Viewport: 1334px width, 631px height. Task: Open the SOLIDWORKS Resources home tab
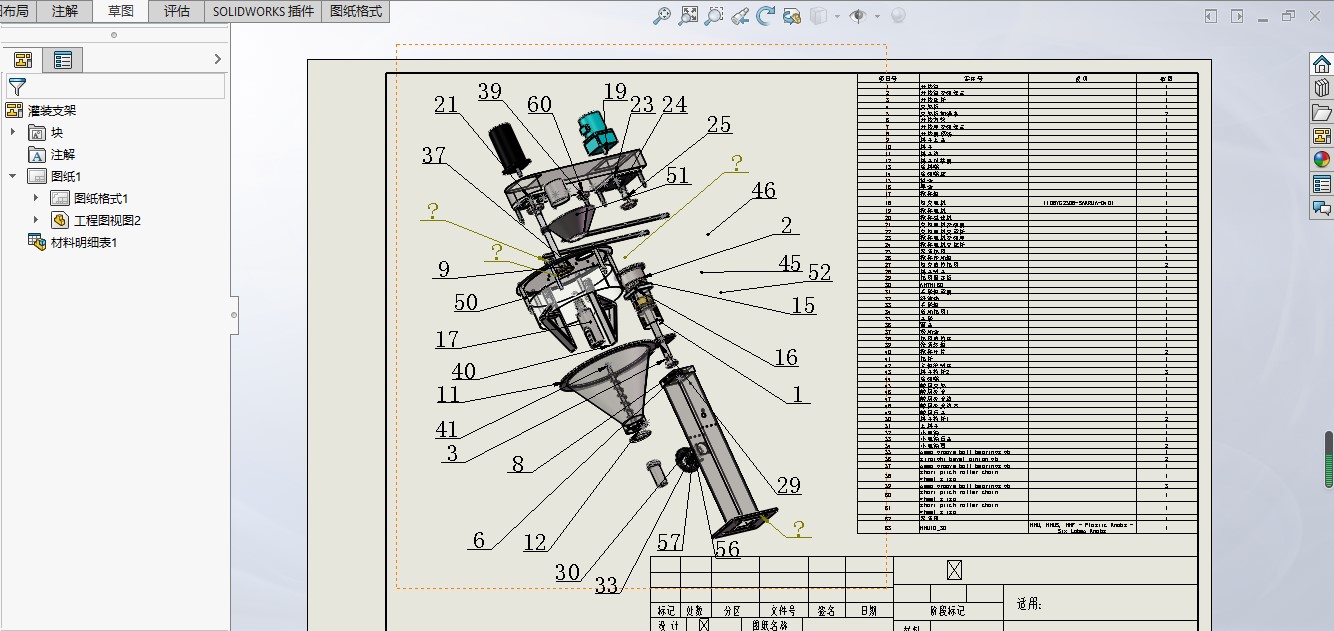1321,64
